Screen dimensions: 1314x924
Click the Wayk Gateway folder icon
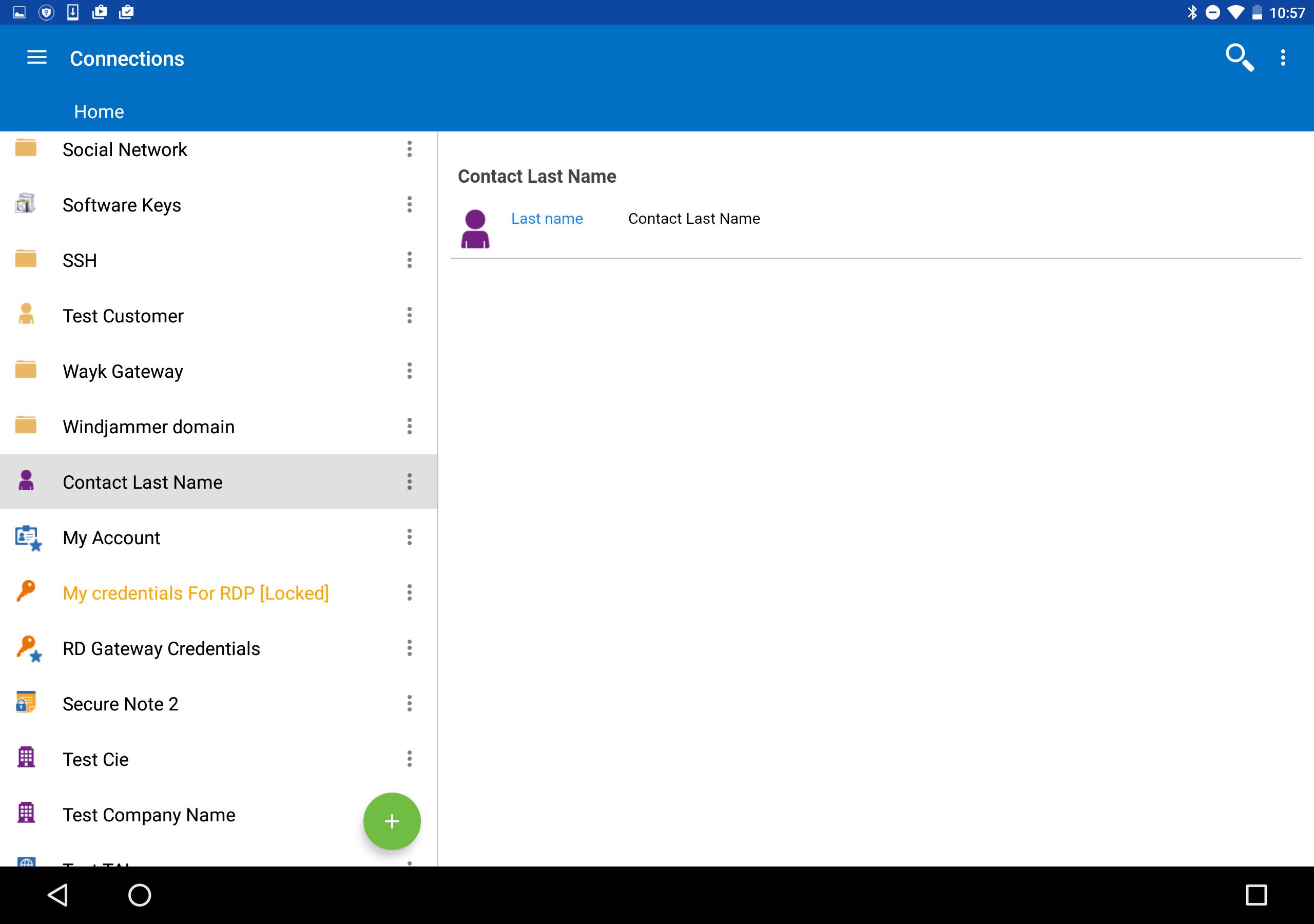tap(26, 370)
